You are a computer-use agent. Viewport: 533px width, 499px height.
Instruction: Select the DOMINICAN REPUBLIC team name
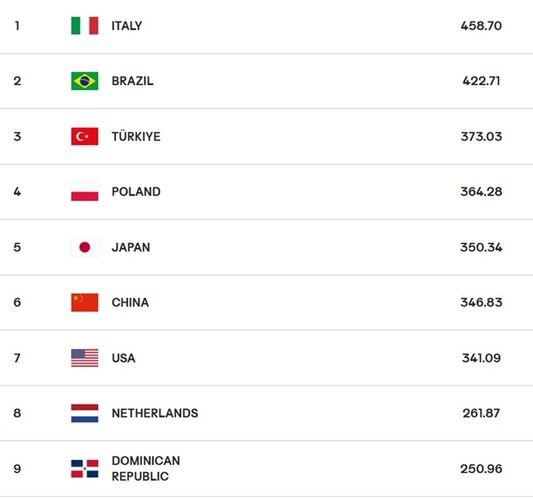(x=146, y=469)
